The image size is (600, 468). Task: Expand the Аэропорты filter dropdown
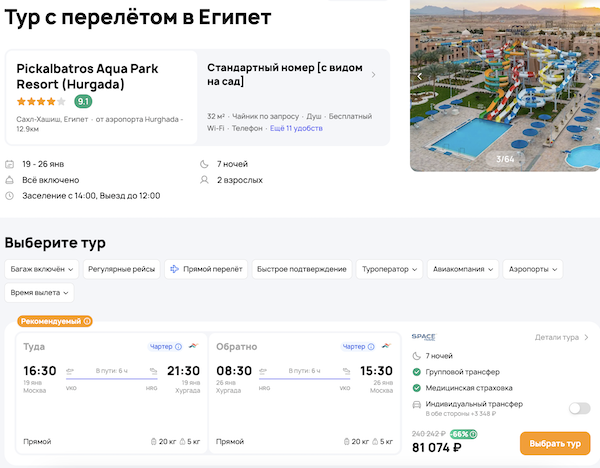[532, 269]
